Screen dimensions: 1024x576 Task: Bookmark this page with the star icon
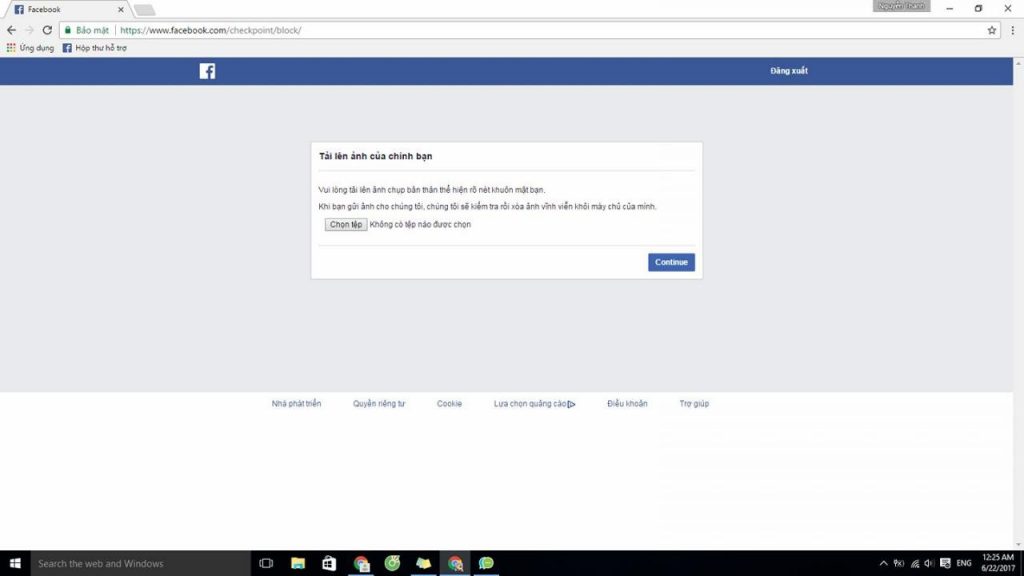(x=992, y=30)
